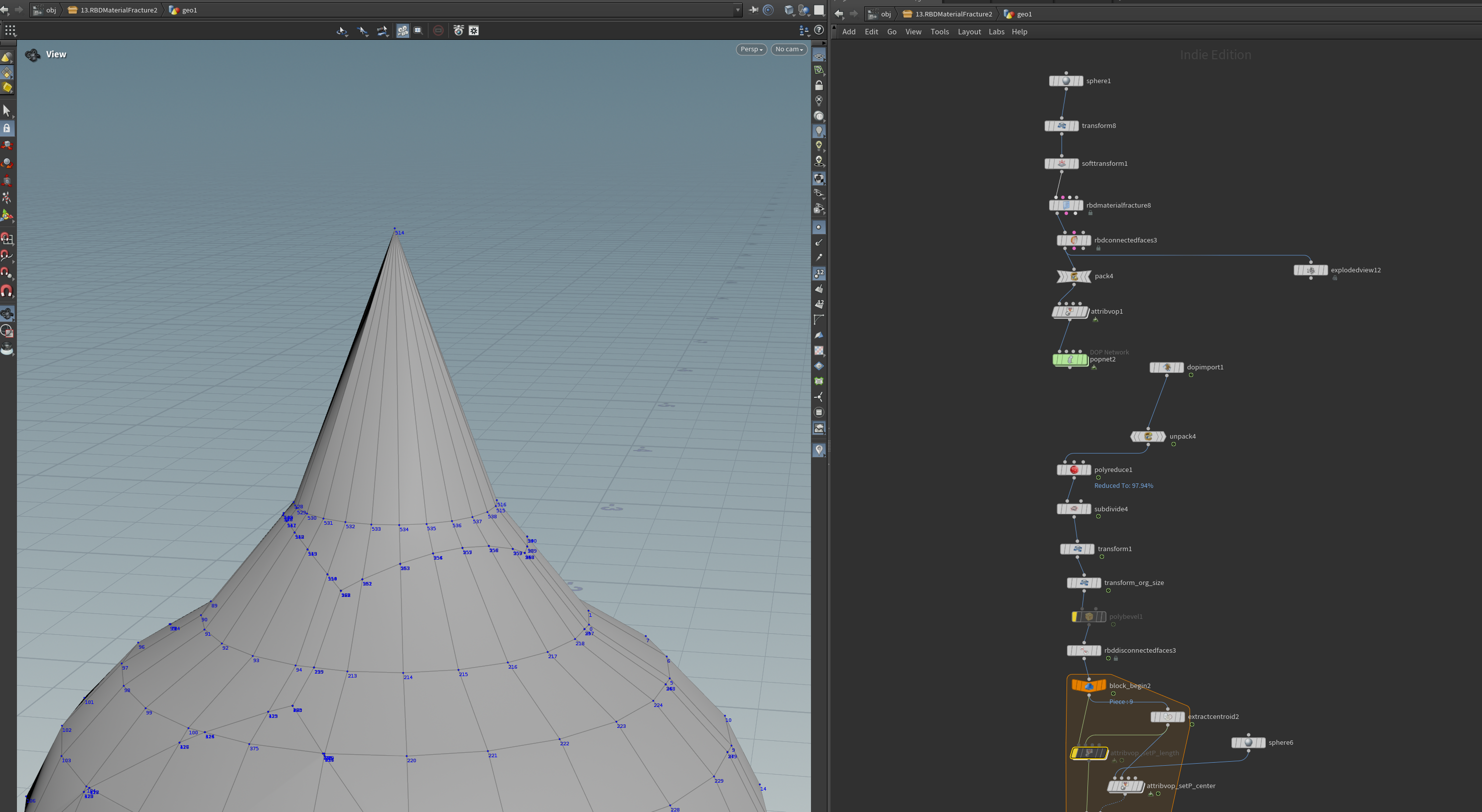Open the No cam camera dropdown
The width and height of the screenshot is (1482, 812).
(789, 49)
